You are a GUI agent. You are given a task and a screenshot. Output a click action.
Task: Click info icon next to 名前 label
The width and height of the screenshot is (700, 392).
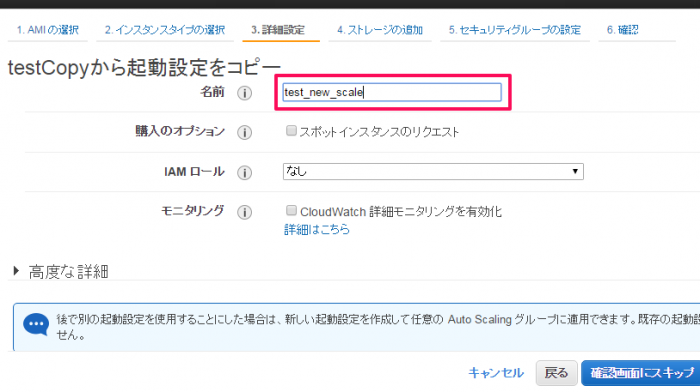pyautogui.click(x=244, y=93)
